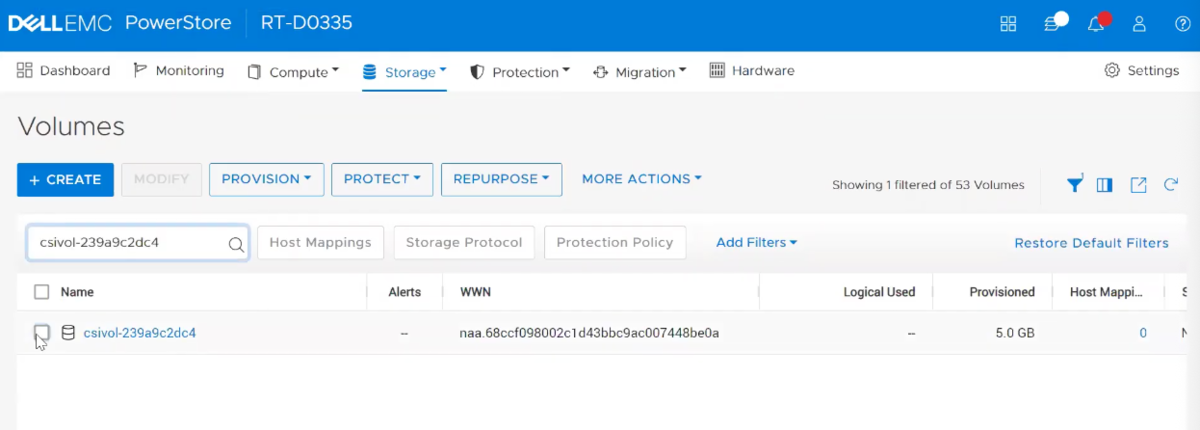
Task: Expand the Protect dropdown button
Action: point(382,179)
